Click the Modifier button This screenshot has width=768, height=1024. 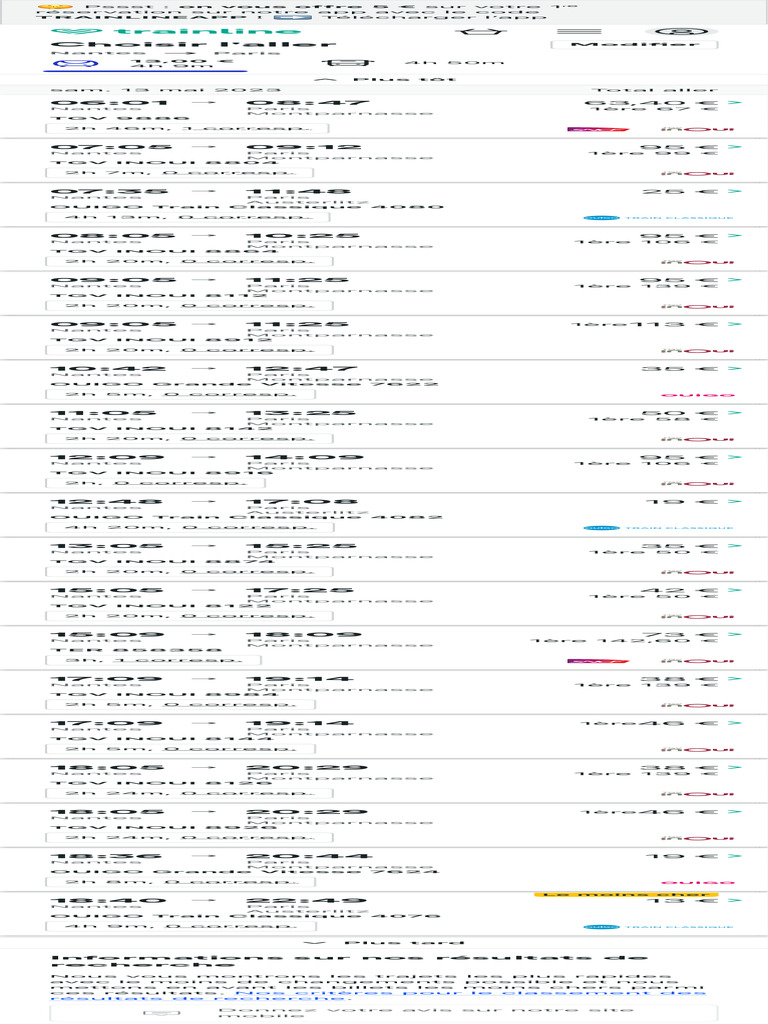click(634, 45)
